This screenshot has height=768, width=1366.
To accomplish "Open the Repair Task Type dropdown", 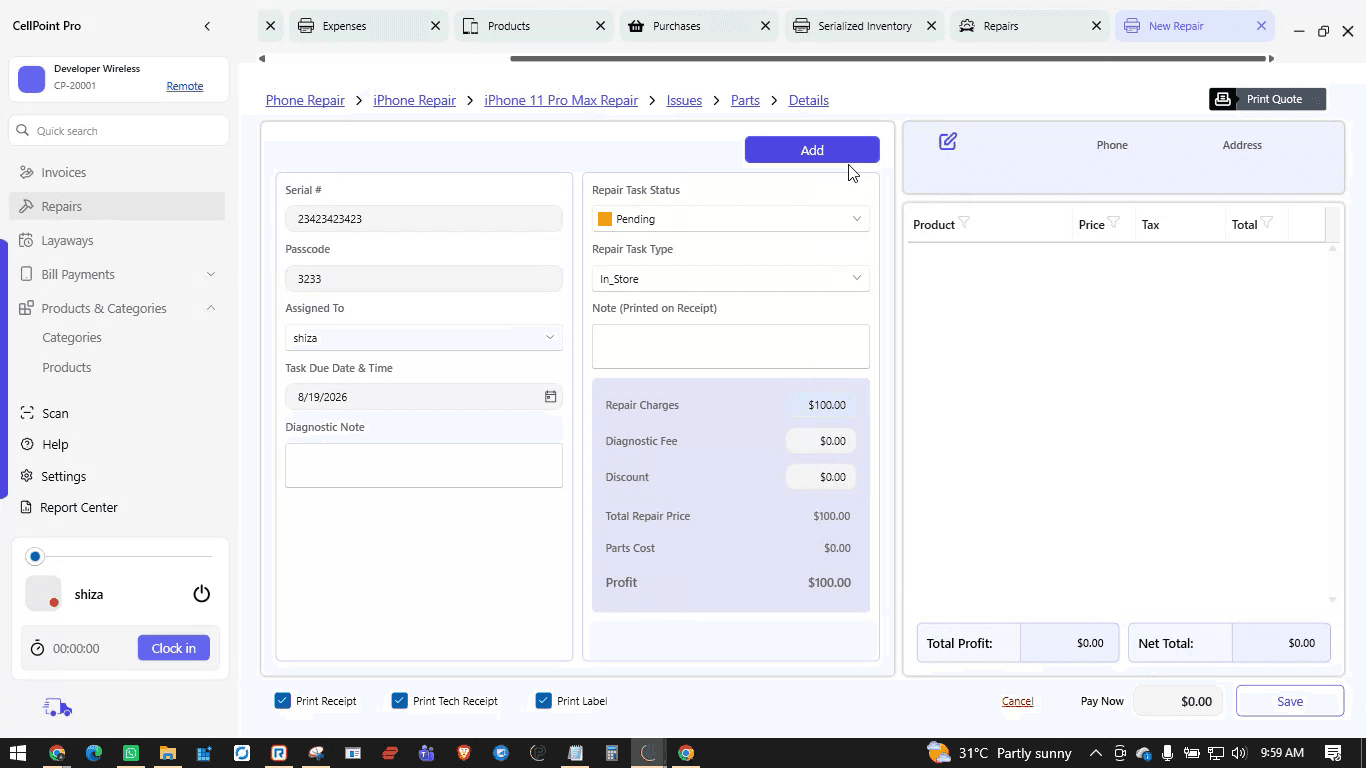I will [x=731, y=279].
